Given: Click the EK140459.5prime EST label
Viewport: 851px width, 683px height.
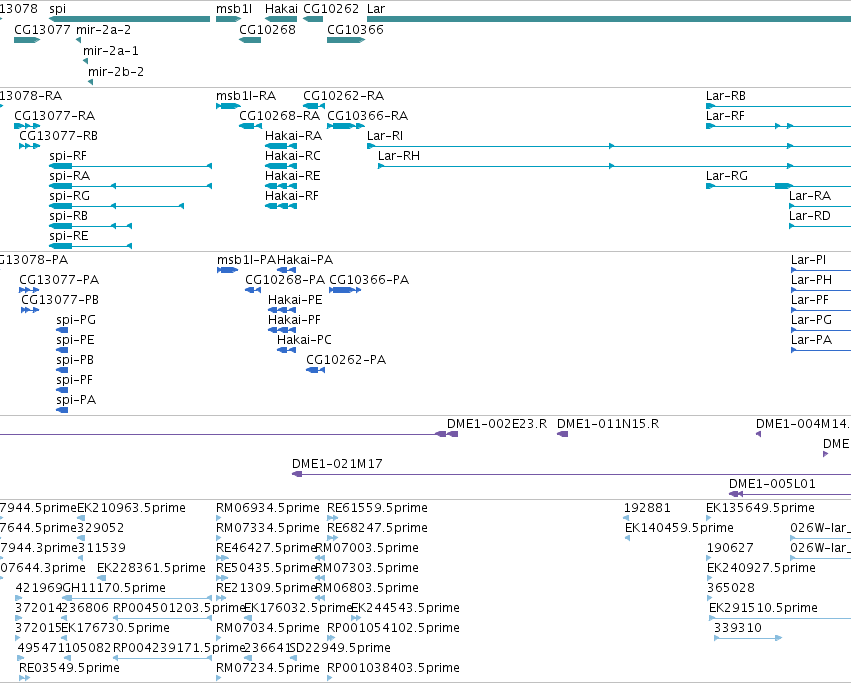Looking at the screenshot, I should [679, 528].
